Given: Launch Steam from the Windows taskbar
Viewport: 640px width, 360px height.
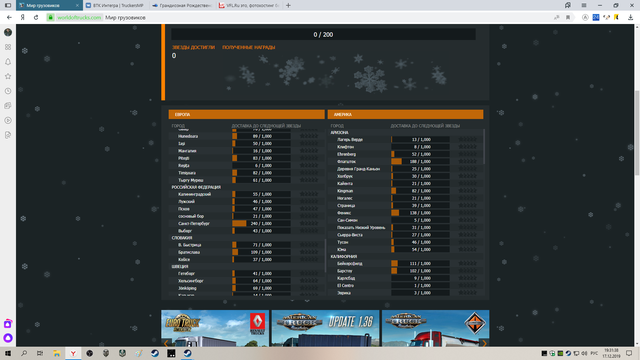Looking at the screenshot, I should 155,353.
